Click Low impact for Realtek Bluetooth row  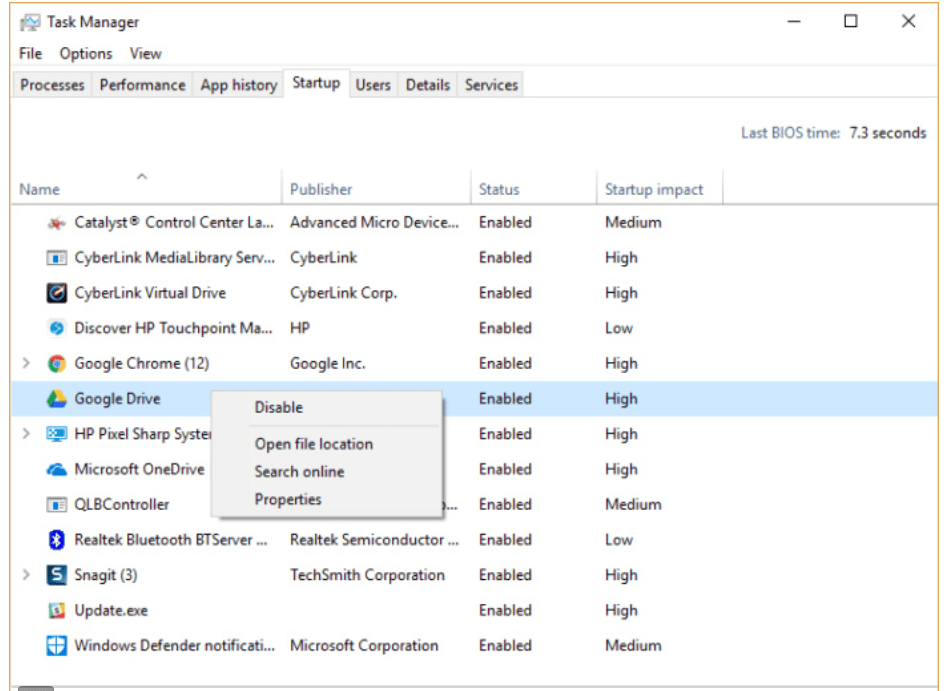[x=619, y=539]
